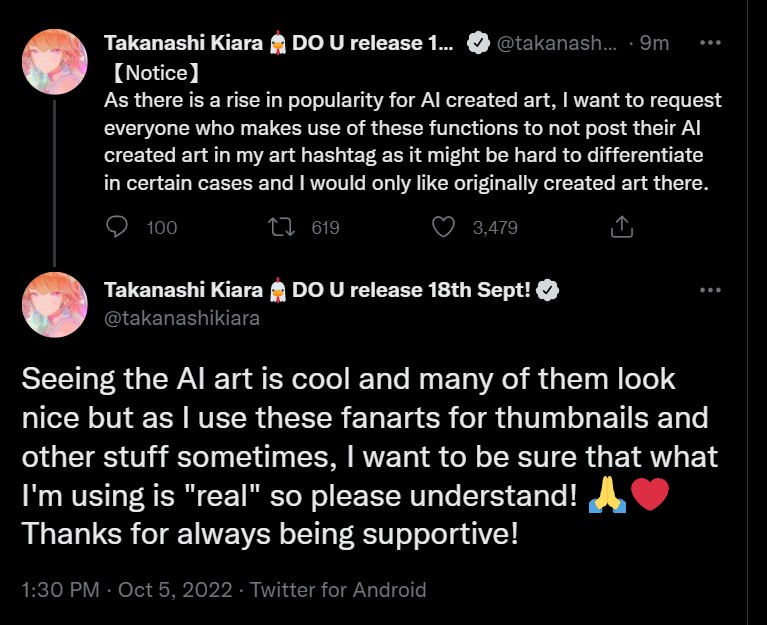Expand second tweet's three-dot more menu
This screenshot has width=767, height=625.
(709, 291)
